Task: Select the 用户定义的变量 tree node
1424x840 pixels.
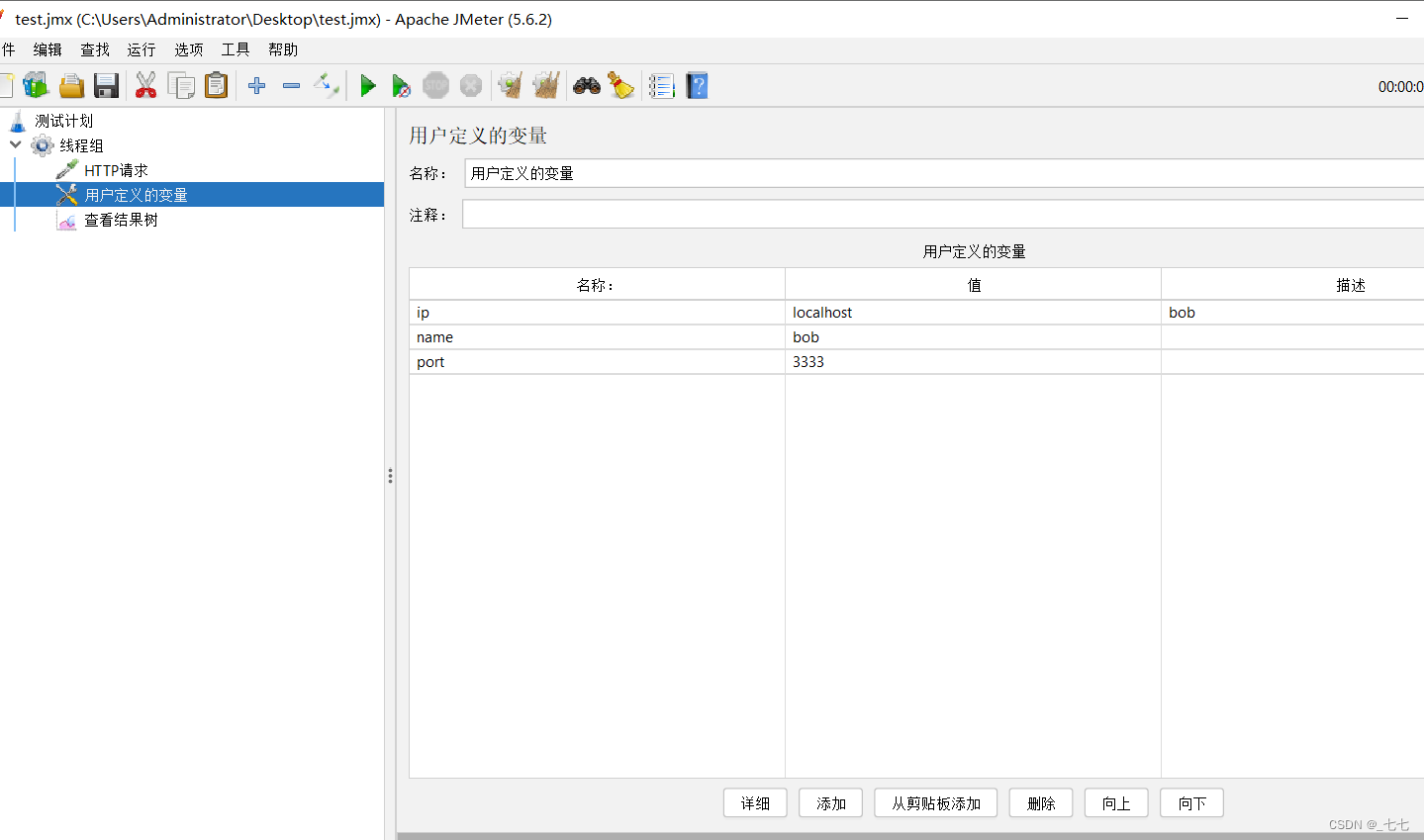Action: tap(136, 195)
